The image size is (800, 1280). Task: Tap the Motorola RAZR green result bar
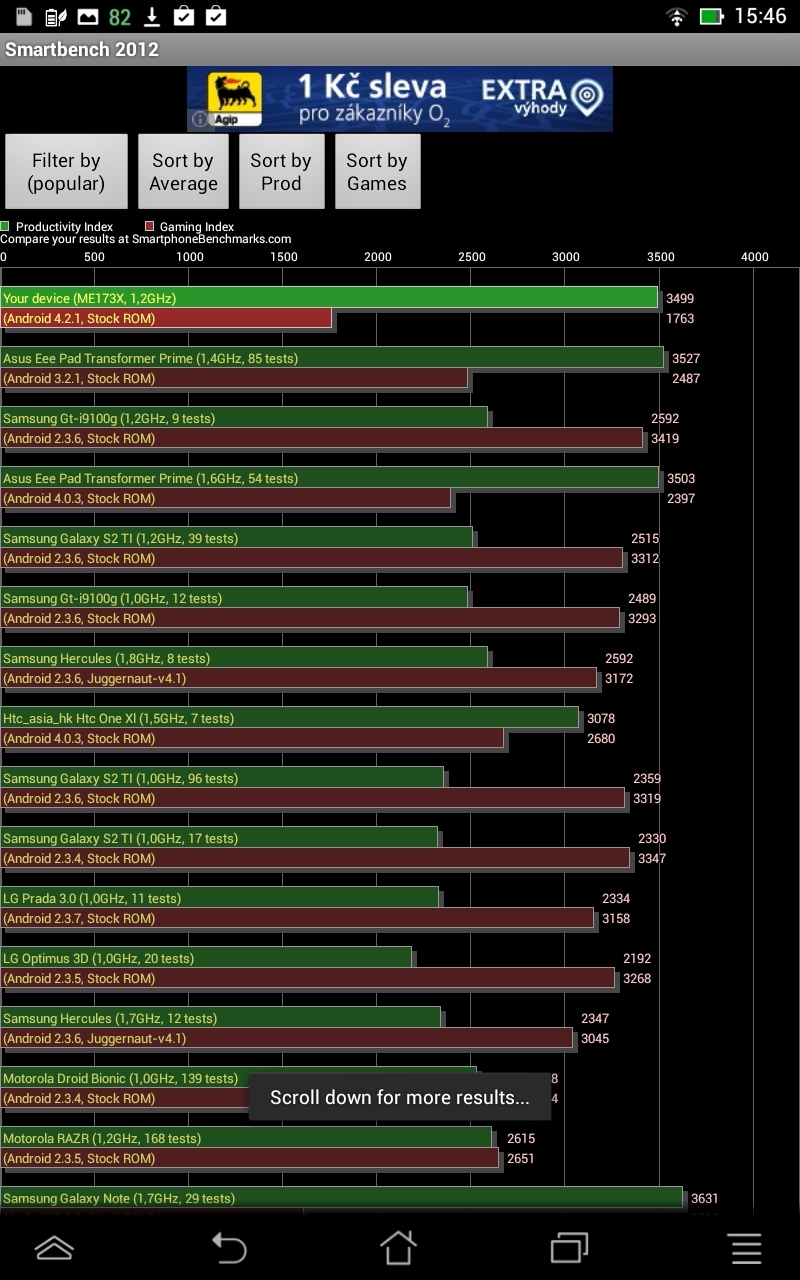pos(246,1138)
